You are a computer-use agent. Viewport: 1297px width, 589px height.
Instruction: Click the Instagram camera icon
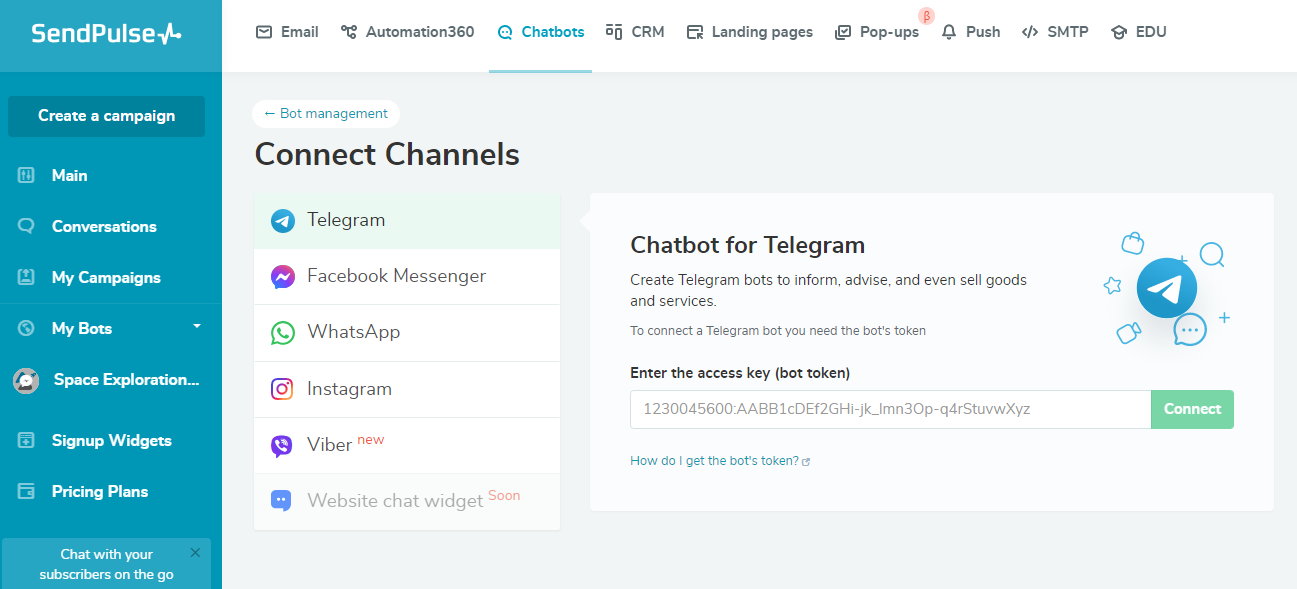[283, 389]
